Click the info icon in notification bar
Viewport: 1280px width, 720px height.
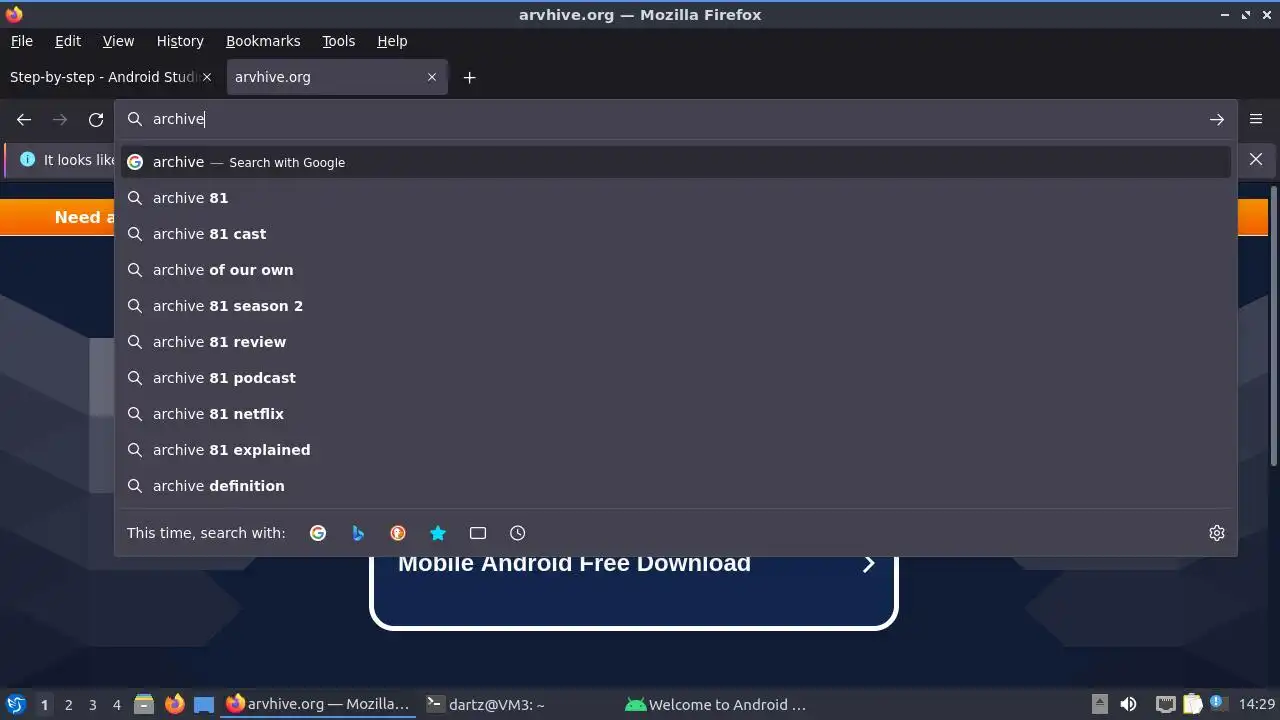[27, 159]
